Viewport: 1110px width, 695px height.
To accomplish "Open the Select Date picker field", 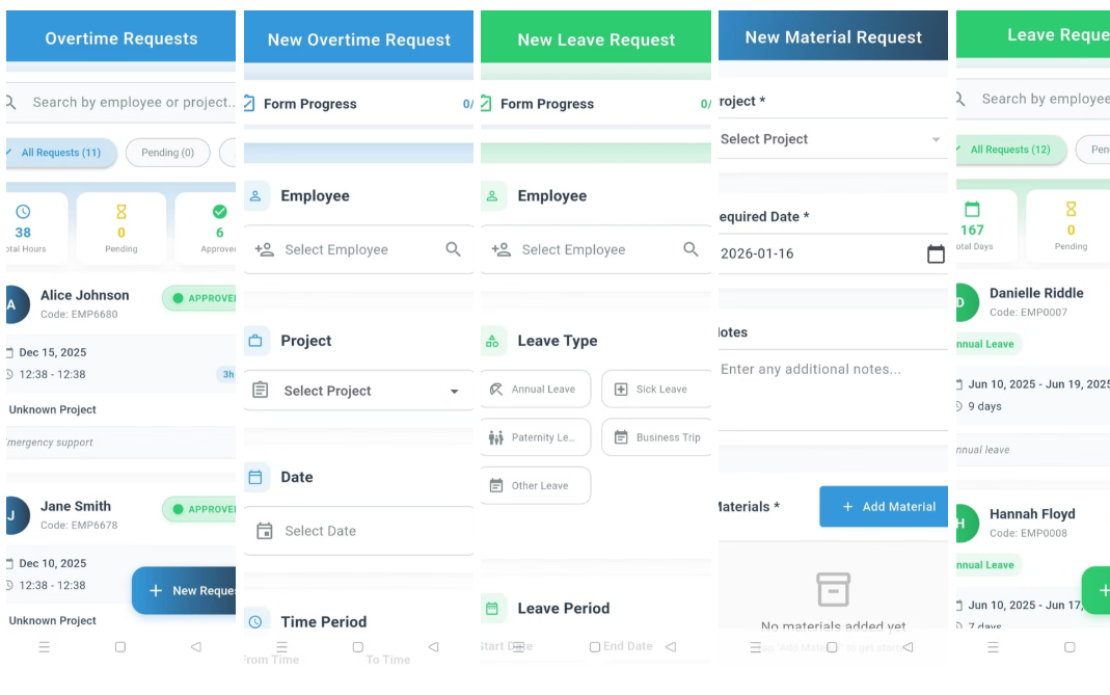I will [x=359, y=531].
